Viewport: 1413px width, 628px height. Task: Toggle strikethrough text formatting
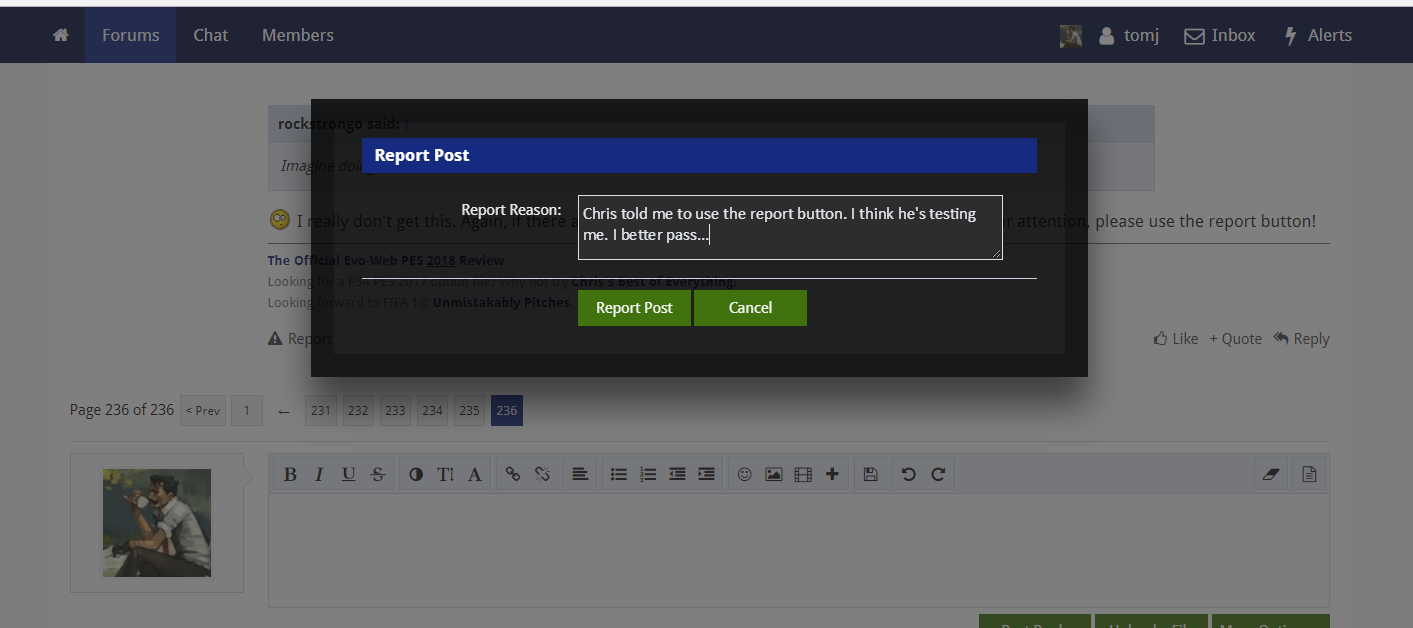(377, 475)
